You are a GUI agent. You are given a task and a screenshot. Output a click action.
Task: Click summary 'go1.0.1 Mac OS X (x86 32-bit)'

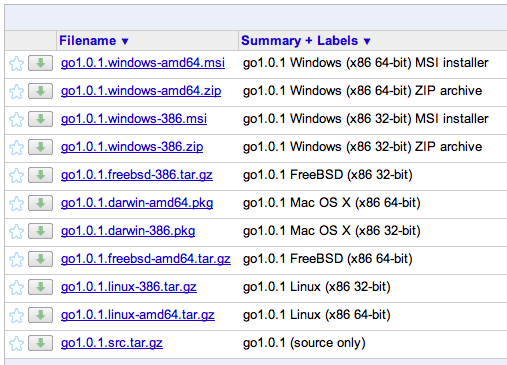pyautogui.click(x=332, y=231)
